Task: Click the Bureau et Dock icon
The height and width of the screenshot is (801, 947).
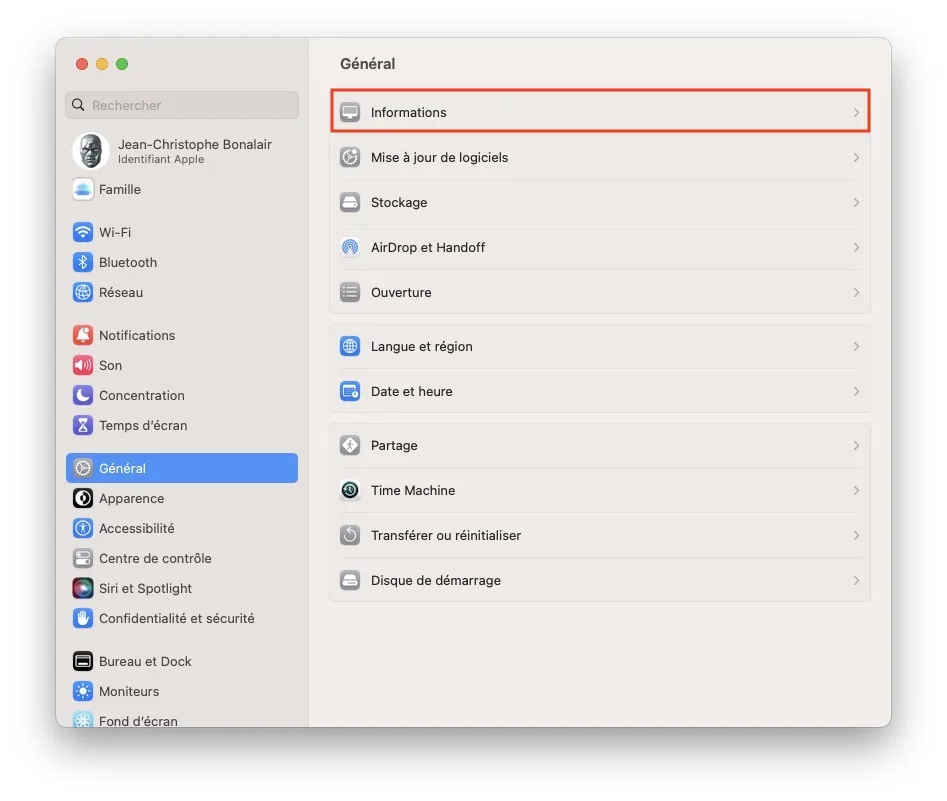Action: coord(83,661)
